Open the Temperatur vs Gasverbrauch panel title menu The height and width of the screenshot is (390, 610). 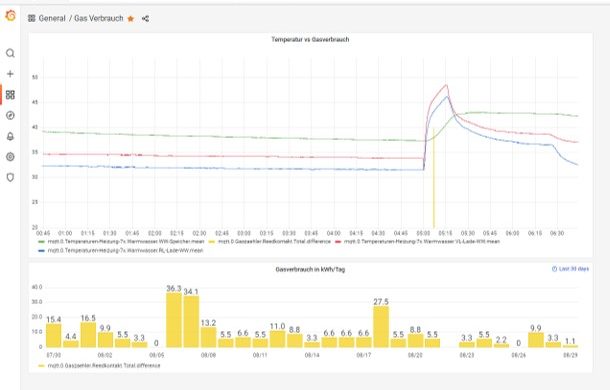pyautogui.click(x=310, y=39)
